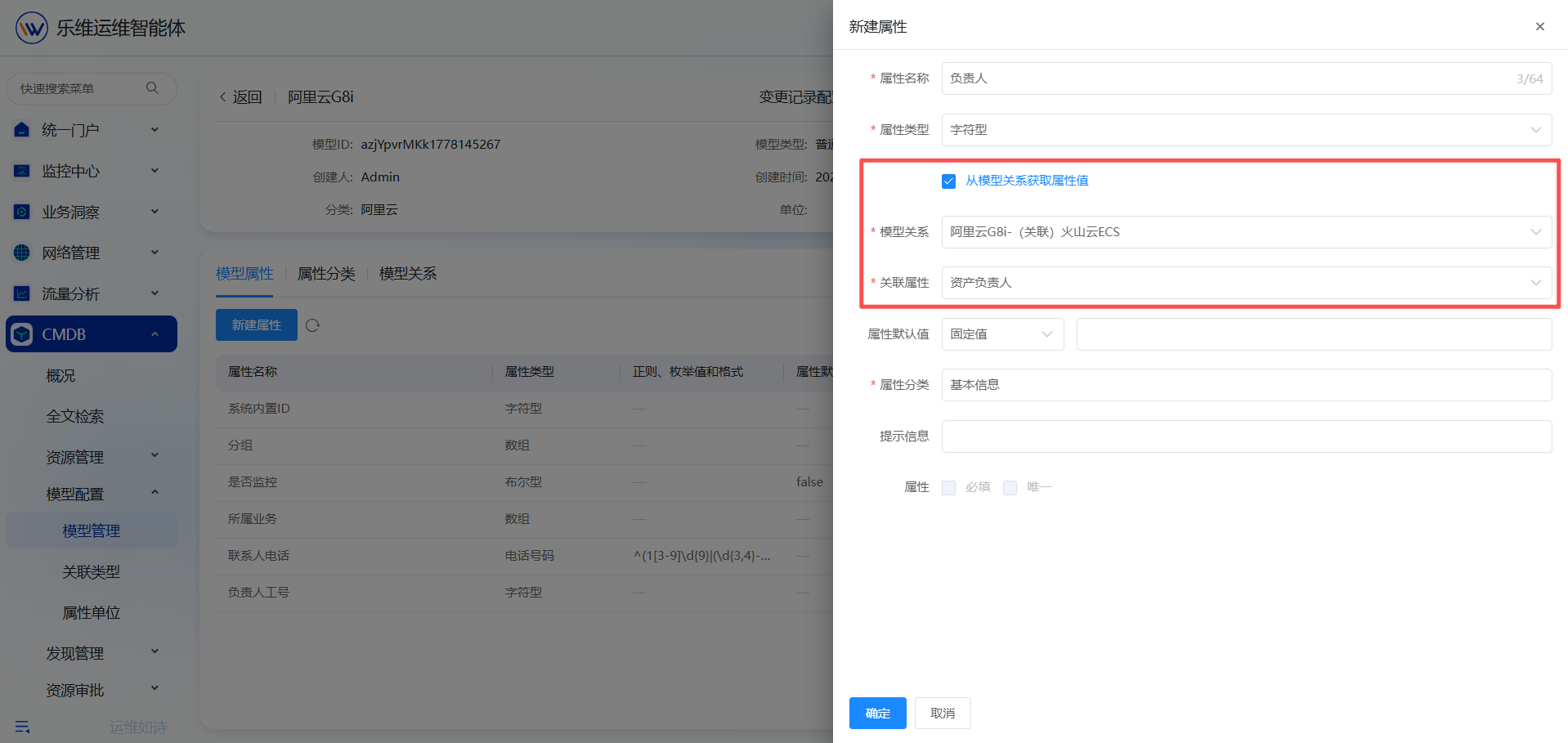The image size is (1568, 743).
Task: Click the 所属业务 attribute row
Action: point(524,519)
